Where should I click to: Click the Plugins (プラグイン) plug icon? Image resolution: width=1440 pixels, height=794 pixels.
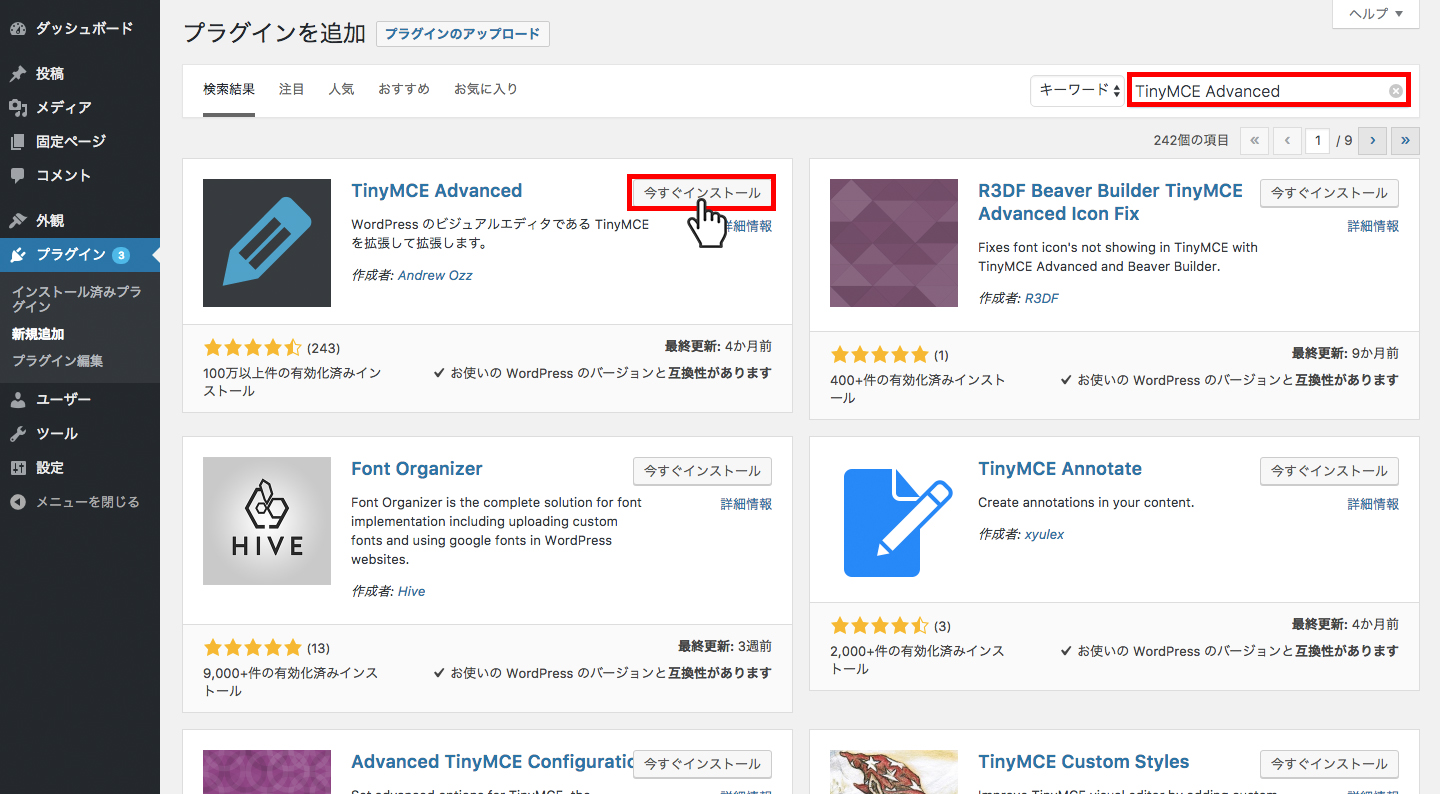pos(18,254)
